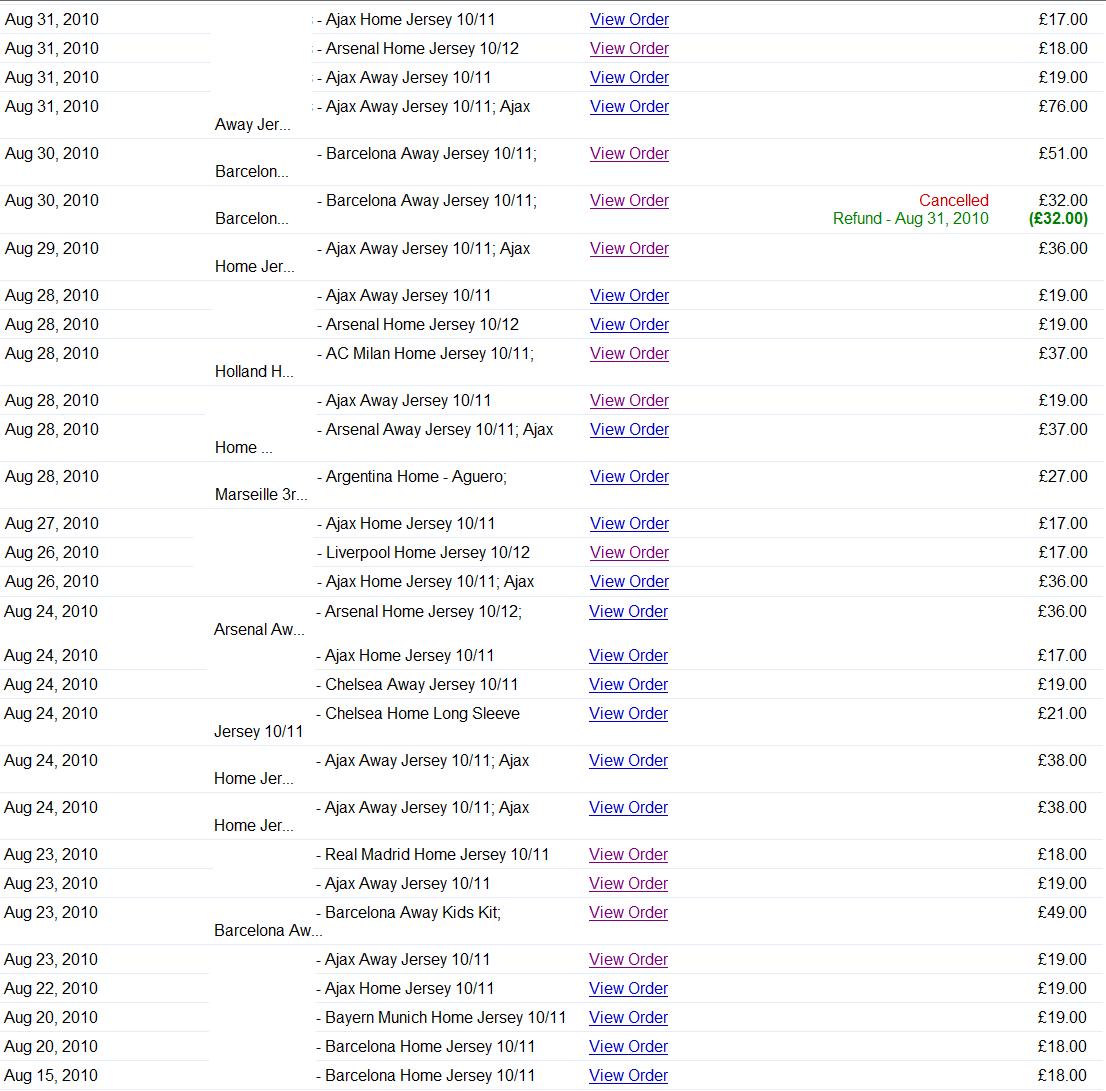This screenshot has width=1106, height=1091.
Task: Click 'Arsenal Away Jersey 10/11; Ajax' item text
Action: click(x=439, y=429)
